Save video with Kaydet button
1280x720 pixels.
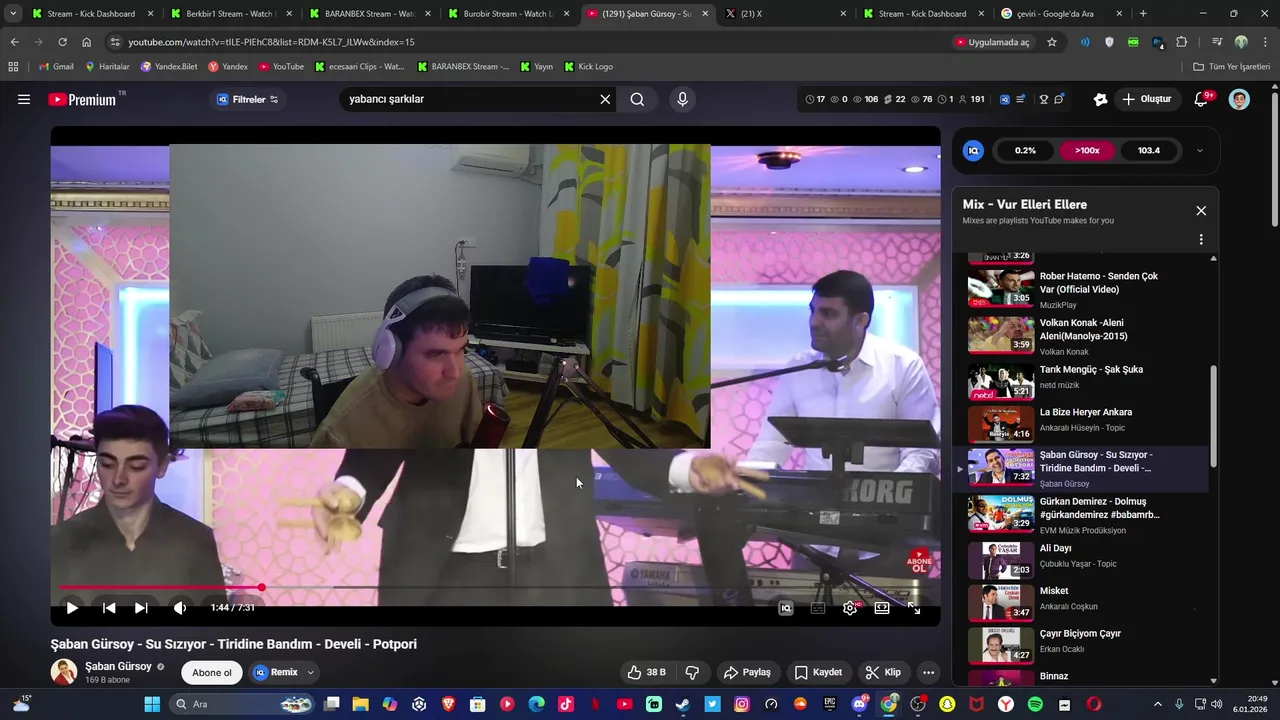[x=818, y=672]
